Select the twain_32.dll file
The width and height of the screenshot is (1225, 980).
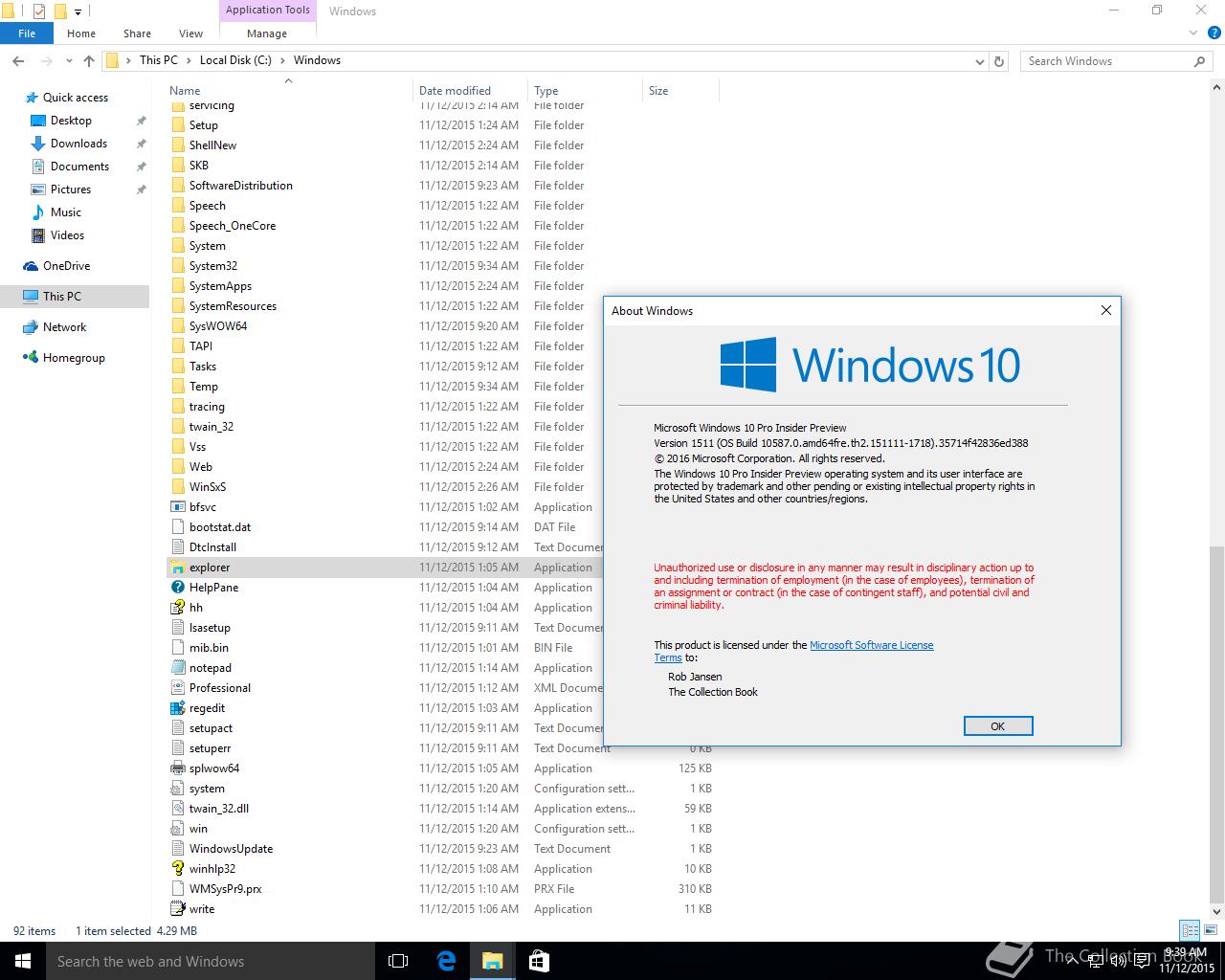pos(219,809)
